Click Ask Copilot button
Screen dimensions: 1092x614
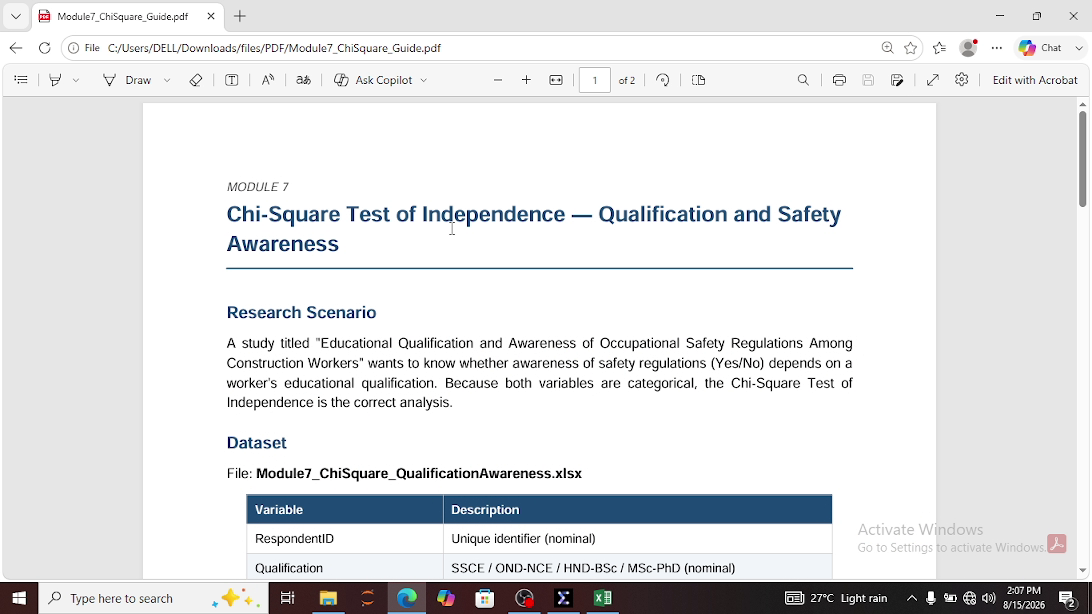(x=373, y=80)
